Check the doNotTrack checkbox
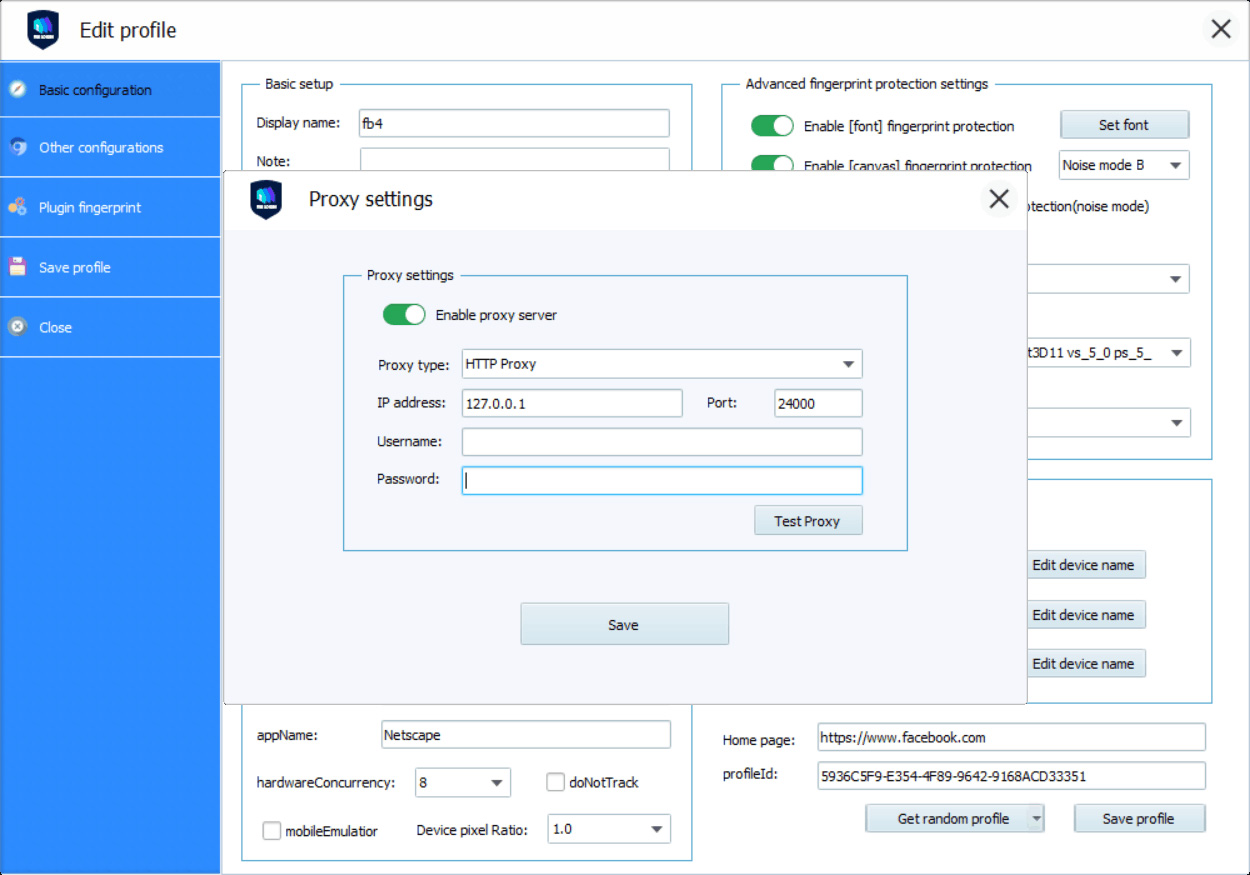 (x=555, y=782)
